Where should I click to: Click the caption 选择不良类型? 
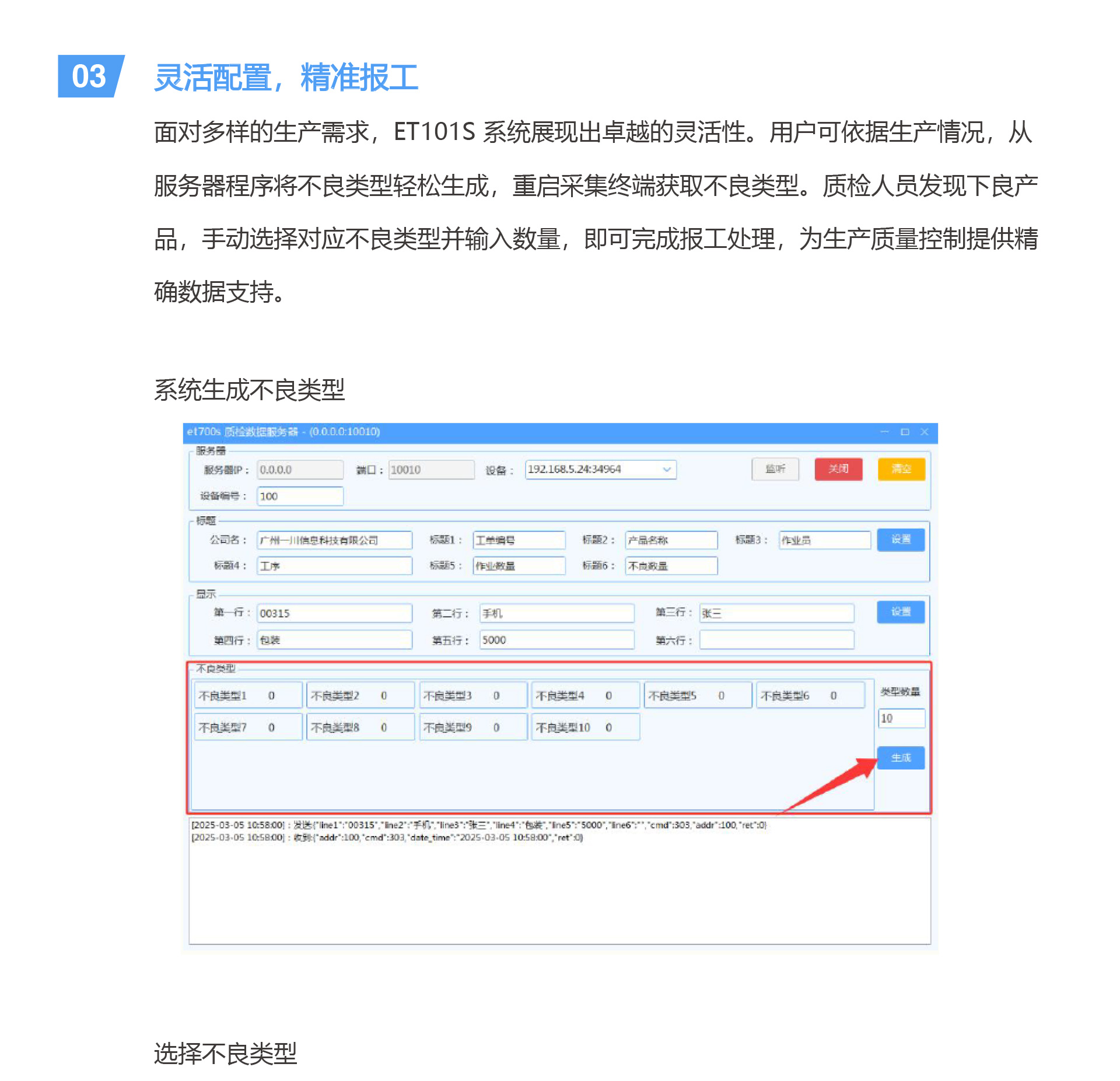[x=225, y=1054]
